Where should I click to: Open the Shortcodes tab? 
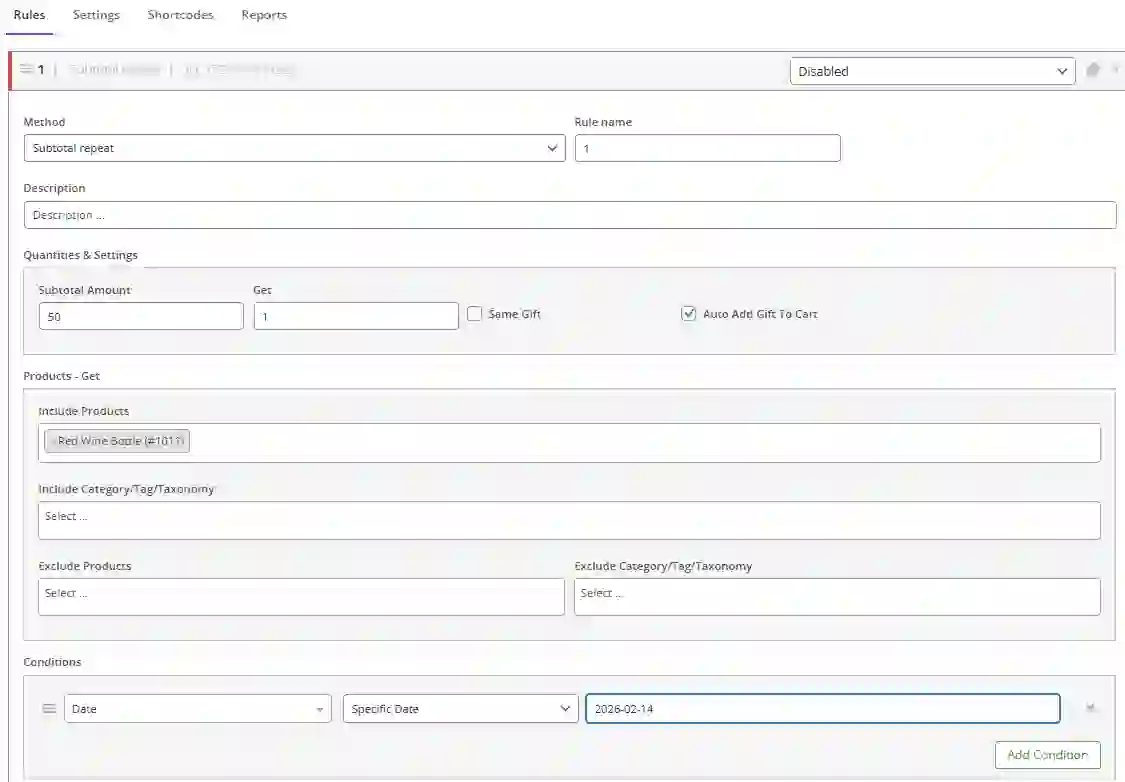point(180,15)
